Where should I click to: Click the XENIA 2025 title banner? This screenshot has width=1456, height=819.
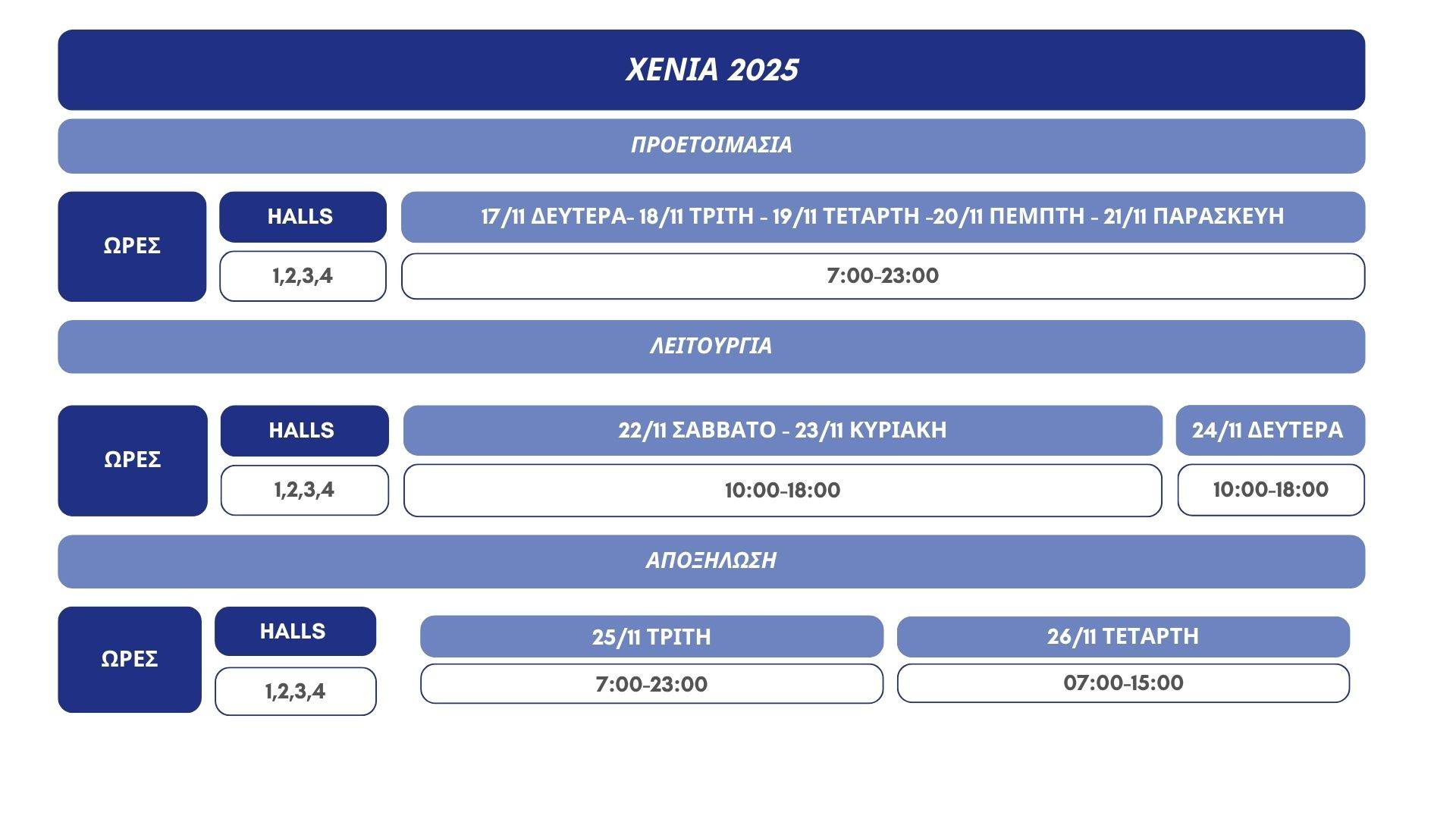[711, 70]
